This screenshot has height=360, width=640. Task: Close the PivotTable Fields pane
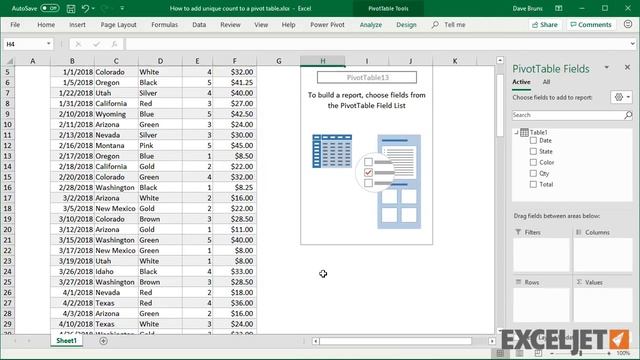click(x=627, y=67)
